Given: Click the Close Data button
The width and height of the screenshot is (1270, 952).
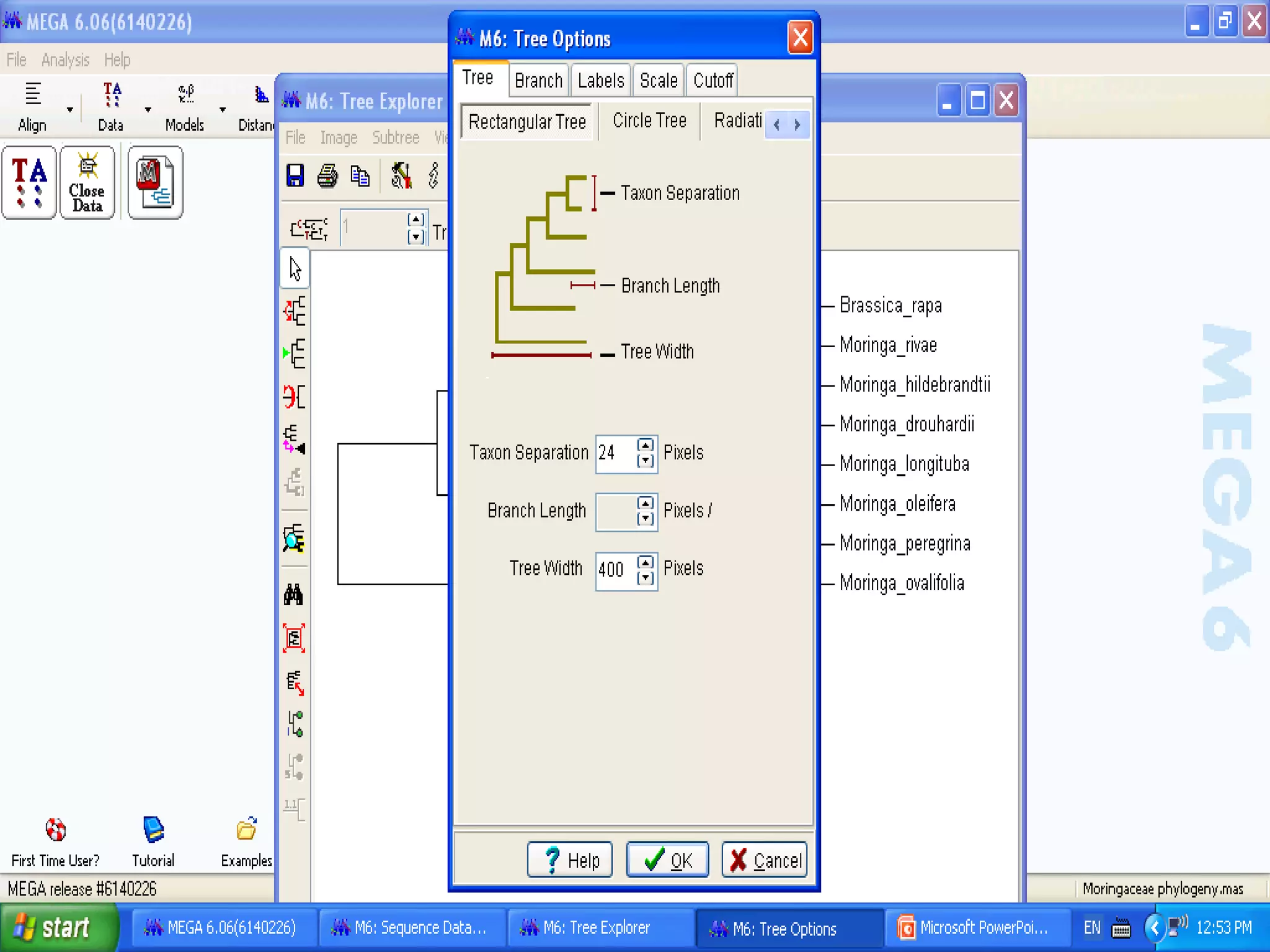Looking at the screenshot, I should [x=87, y=183].
